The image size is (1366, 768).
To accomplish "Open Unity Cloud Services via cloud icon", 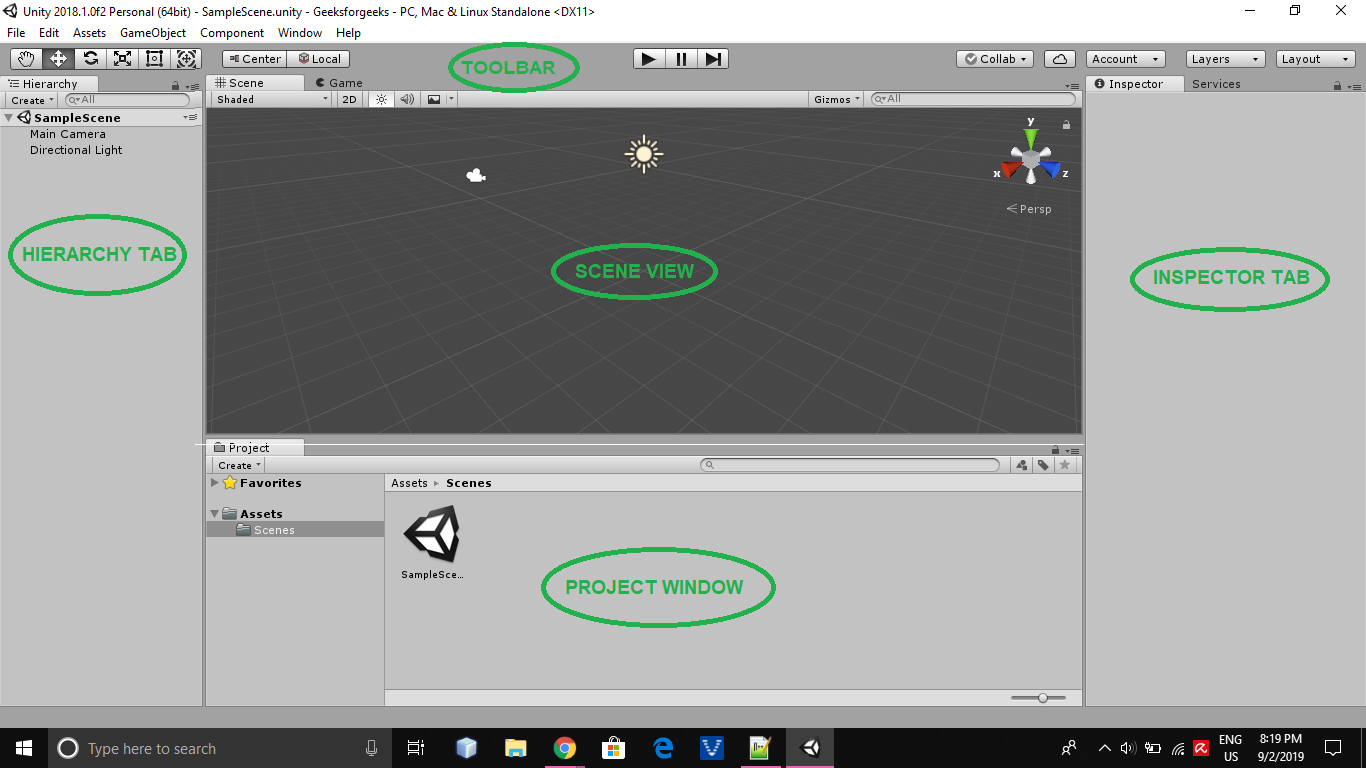I will (x=1059, y=58).
